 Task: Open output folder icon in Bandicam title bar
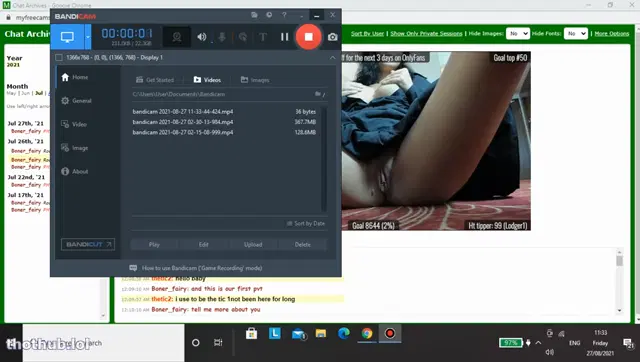pos(254,15)
